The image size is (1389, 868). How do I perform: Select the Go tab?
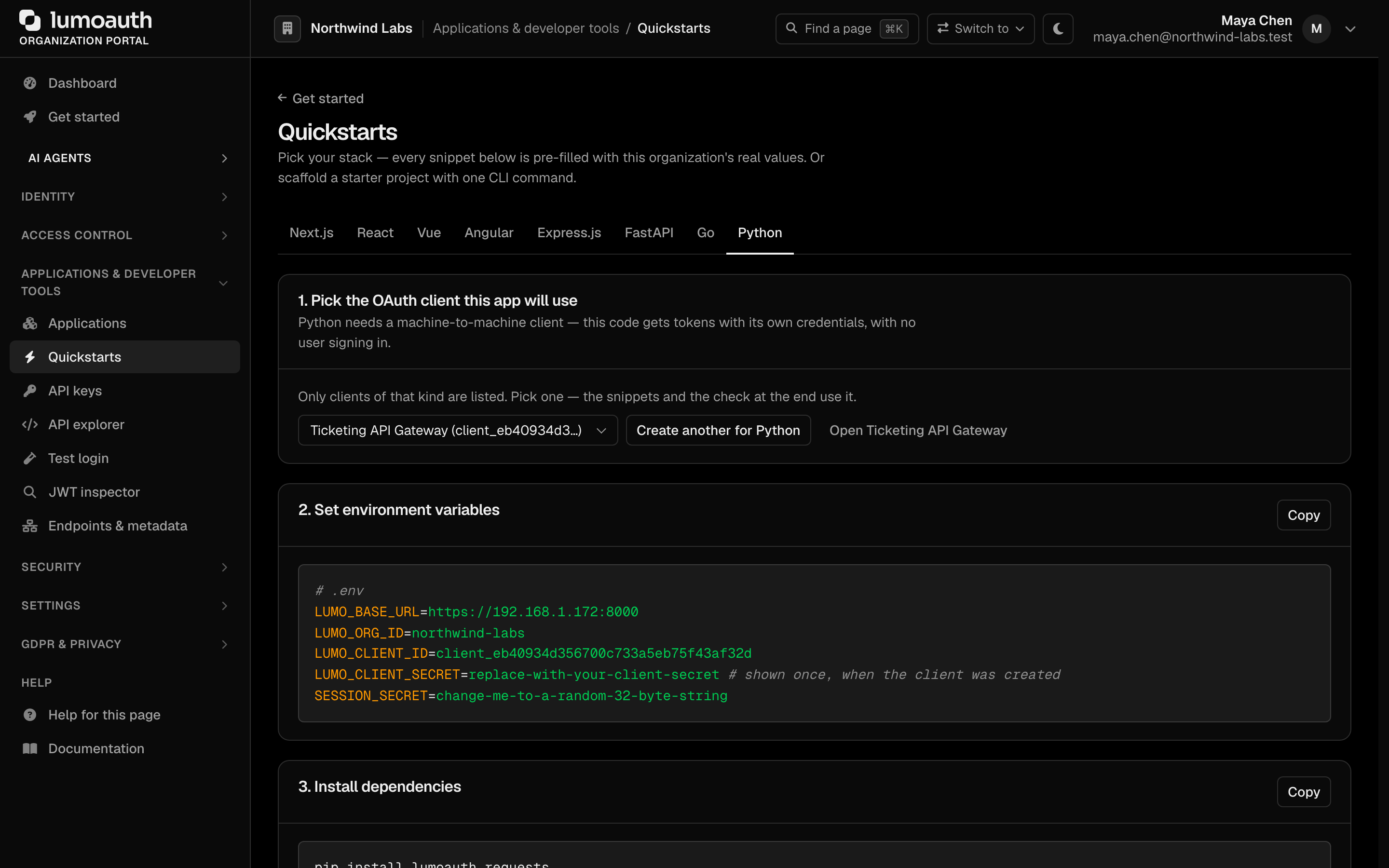pos(706,232)
